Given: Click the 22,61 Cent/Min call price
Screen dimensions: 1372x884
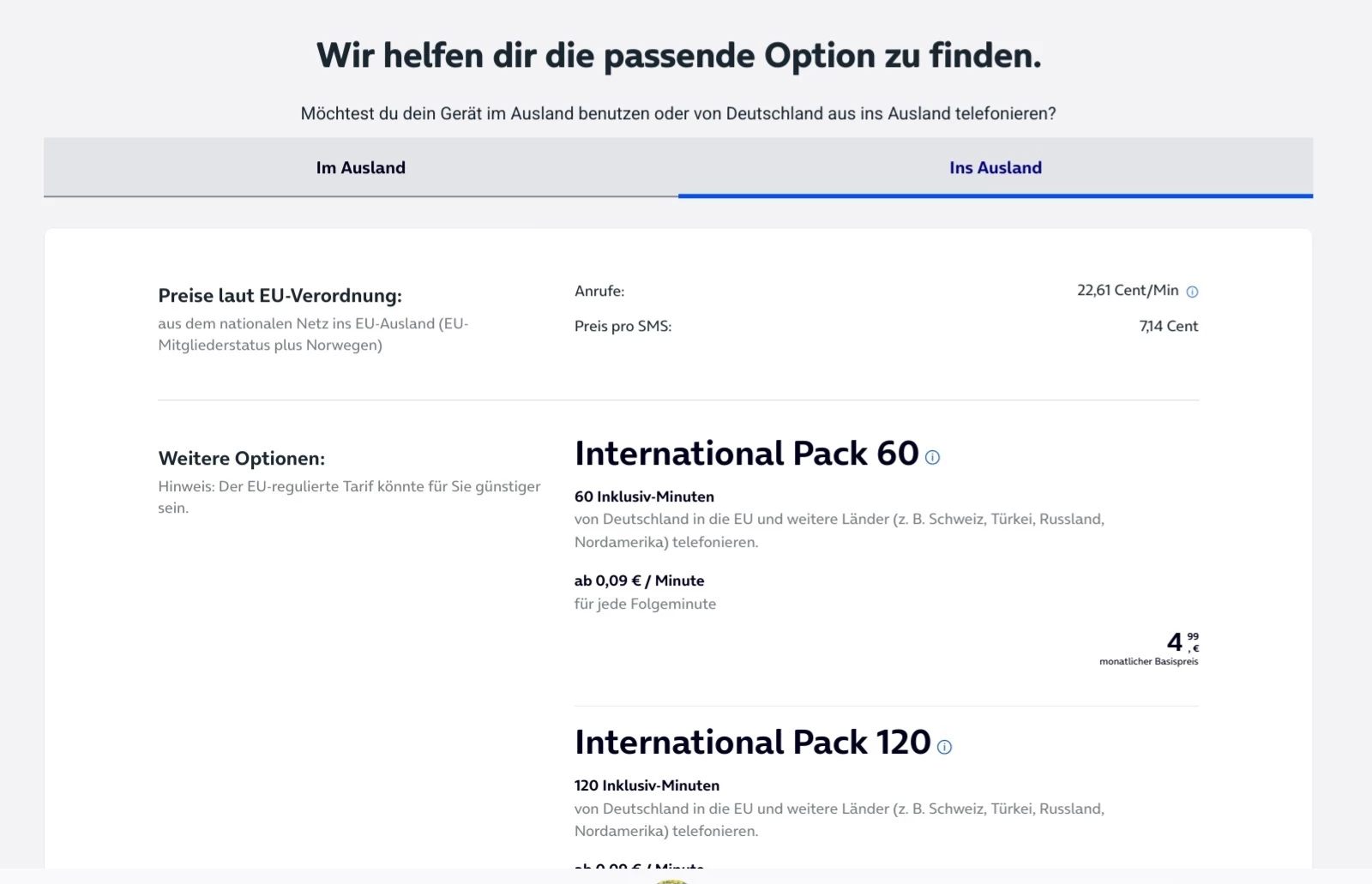Looking at the screenshot, I should (1127, 291).
